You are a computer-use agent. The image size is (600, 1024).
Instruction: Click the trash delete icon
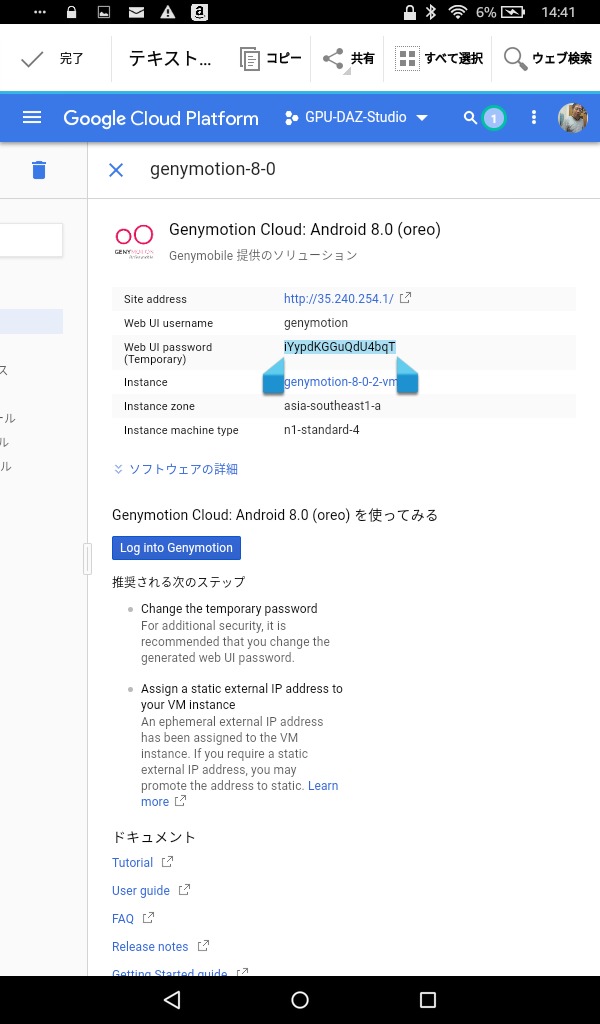39,170
